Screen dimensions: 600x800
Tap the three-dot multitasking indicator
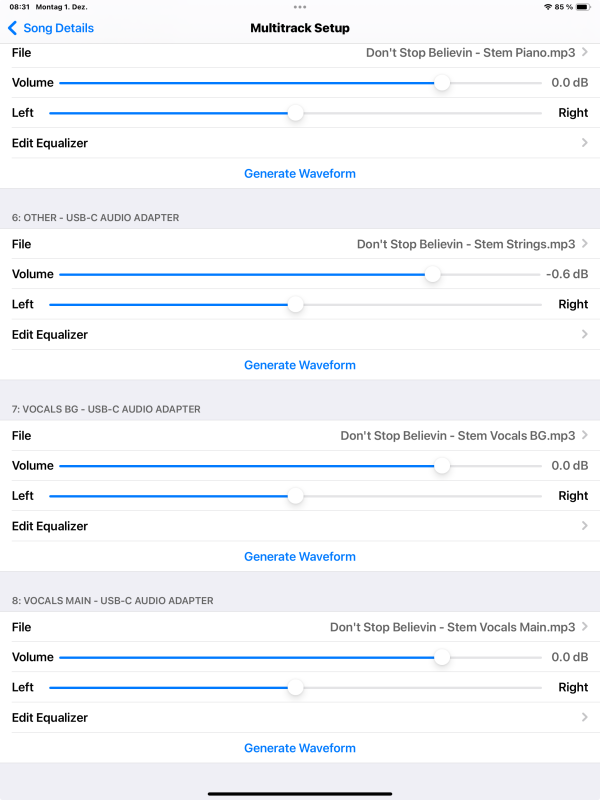coord(300,7)
